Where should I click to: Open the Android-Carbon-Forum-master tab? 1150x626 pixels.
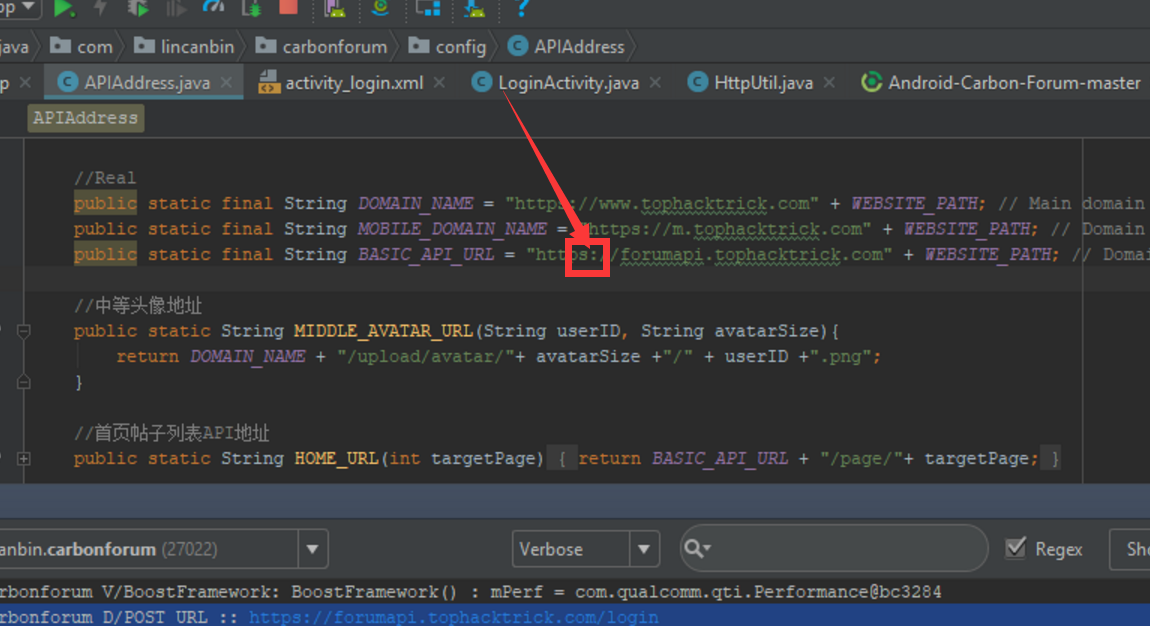(x=1001, y=83)
